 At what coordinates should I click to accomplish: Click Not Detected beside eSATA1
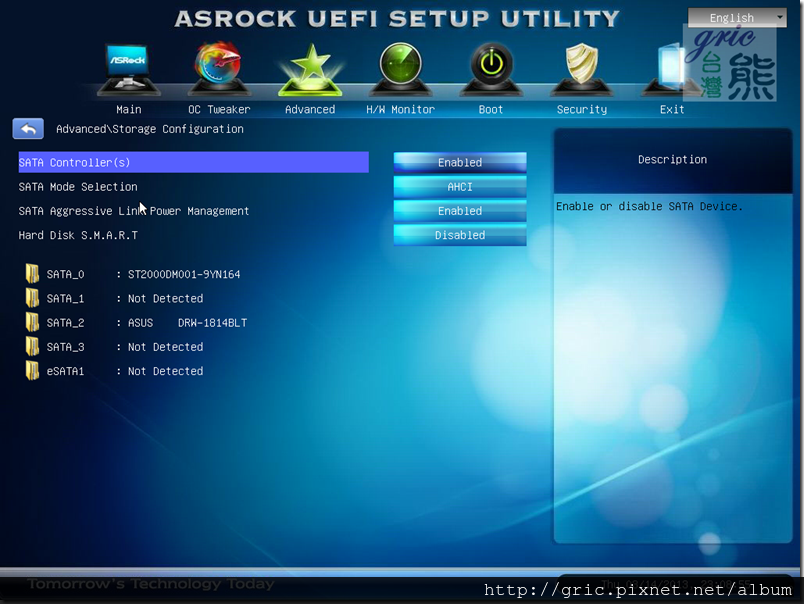tap(166, 371)
